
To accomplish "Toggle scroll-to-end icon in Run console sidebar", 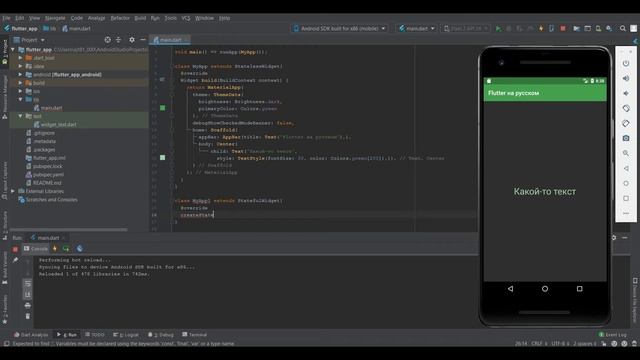I will [x=27, y=294].
